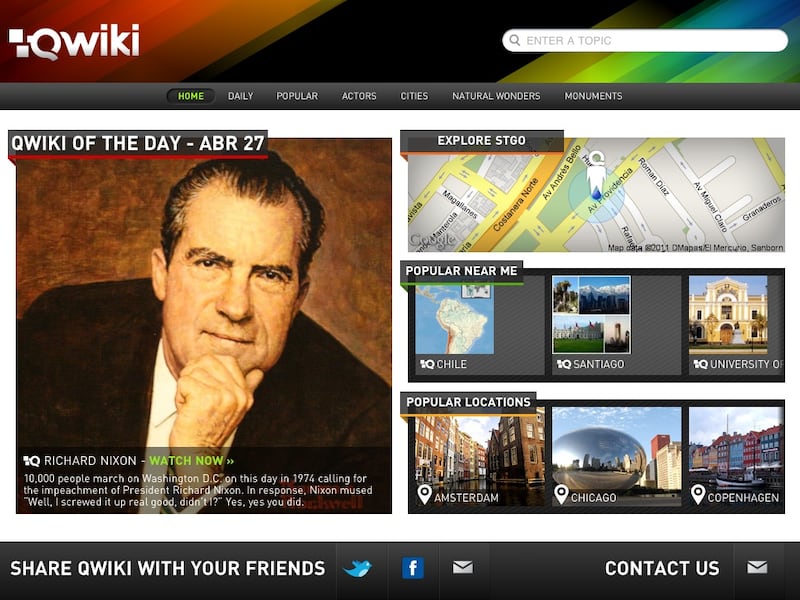Click the map pin icon beside Amsterdam
Screen dimensions: 800x600
(424, 494)
